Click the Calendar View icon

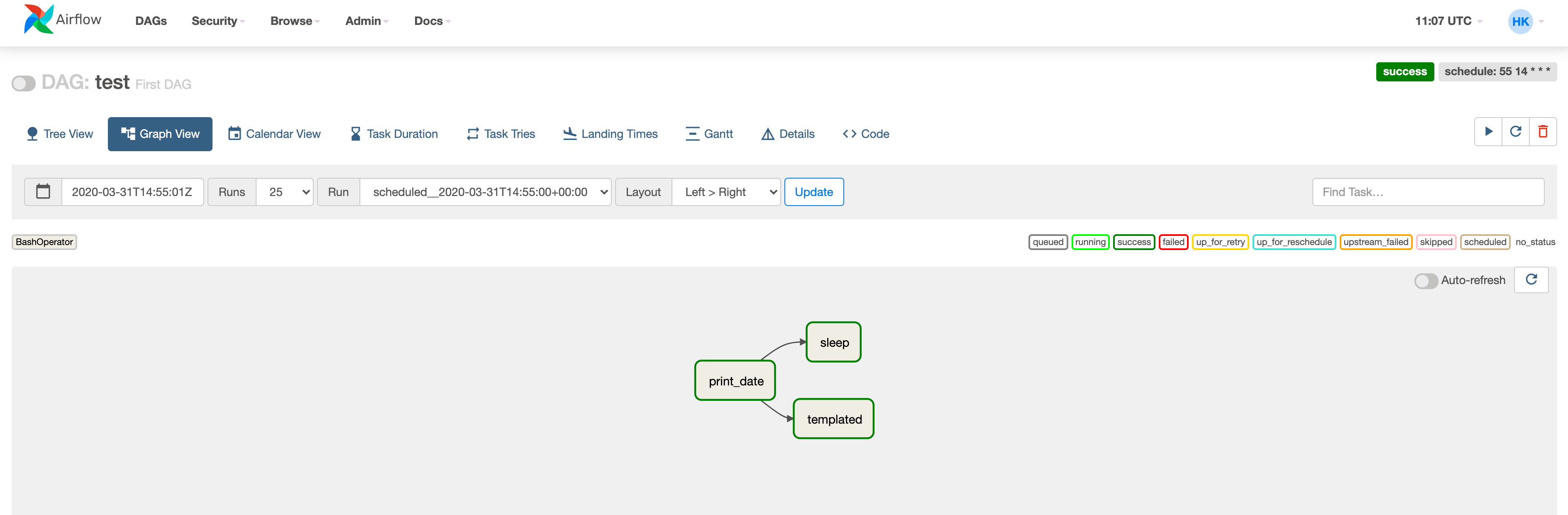234,132
